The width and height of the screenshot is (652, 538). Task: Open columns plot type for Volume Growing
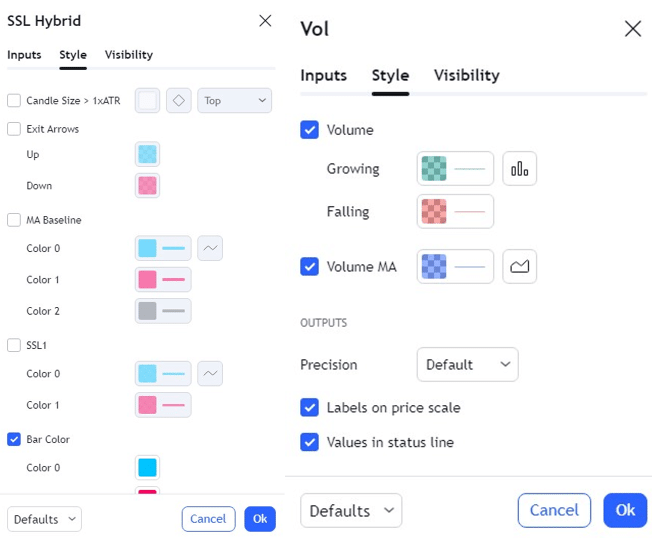pos(519,169)
